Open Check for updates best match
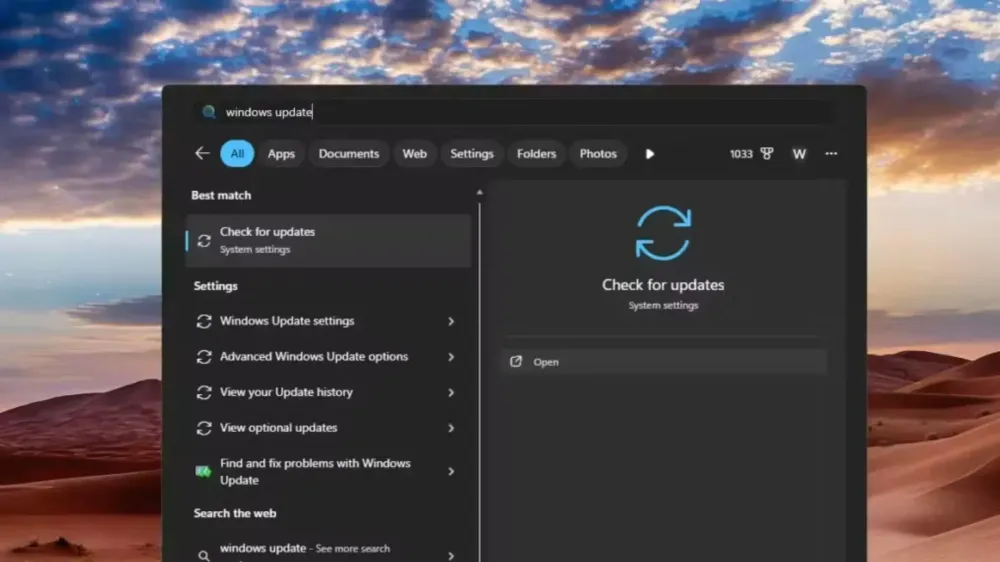 coord(328,240)
